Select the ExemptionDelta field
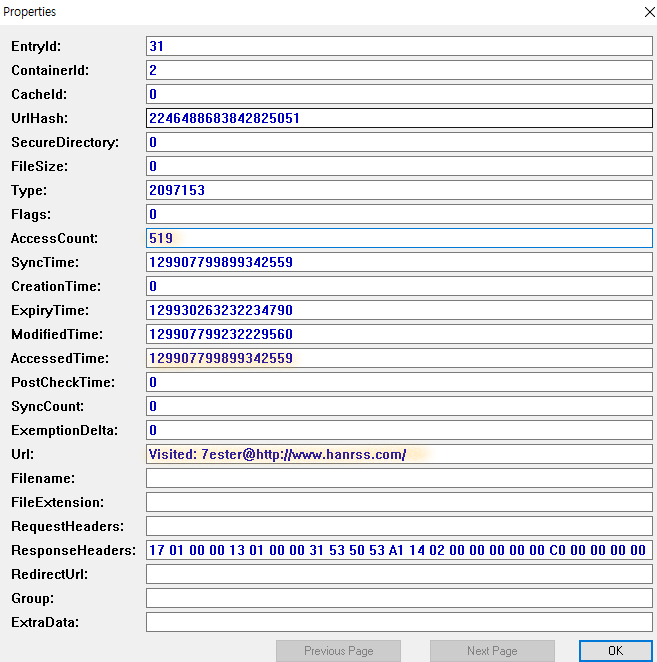657x662 pixels. [399, 430]
